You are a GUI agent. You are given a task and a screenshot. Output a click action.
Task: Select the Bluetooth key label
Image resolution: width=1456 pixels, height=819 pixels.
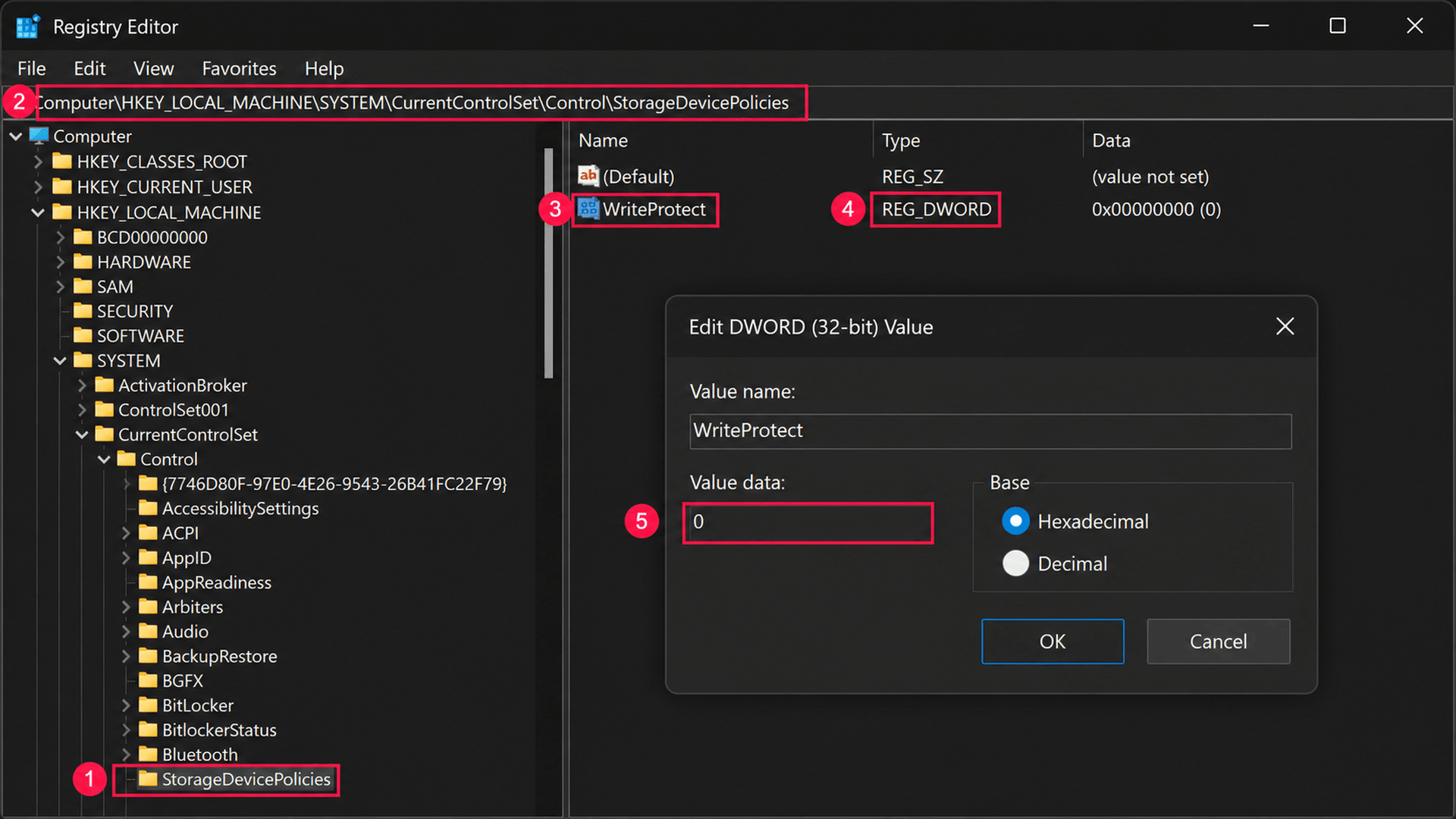pyautogui.click(x=199, y=755)
